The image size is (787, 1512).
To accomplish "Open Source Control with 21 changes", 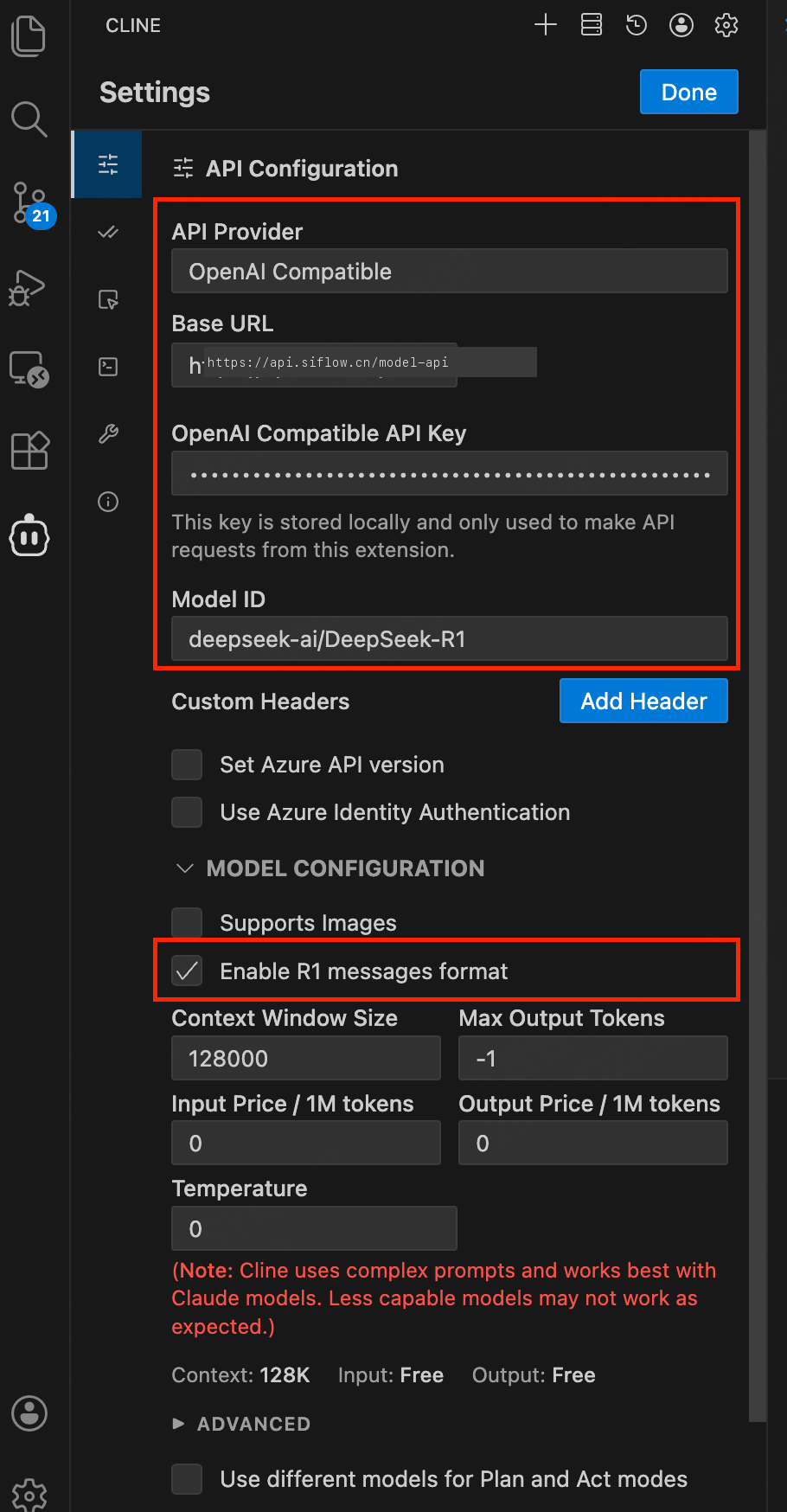I will [32, 205].
